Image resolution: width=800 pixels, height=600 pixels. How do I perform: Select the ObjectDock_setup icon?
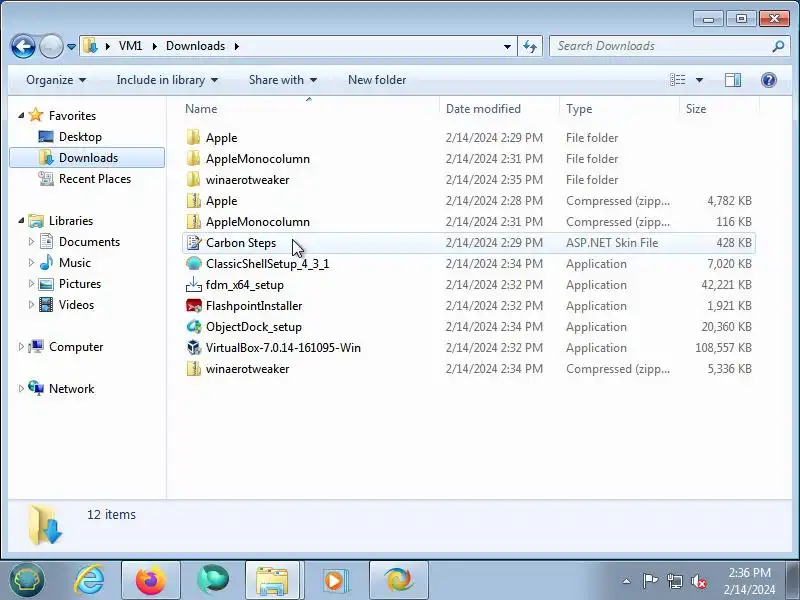coord(193,327)
